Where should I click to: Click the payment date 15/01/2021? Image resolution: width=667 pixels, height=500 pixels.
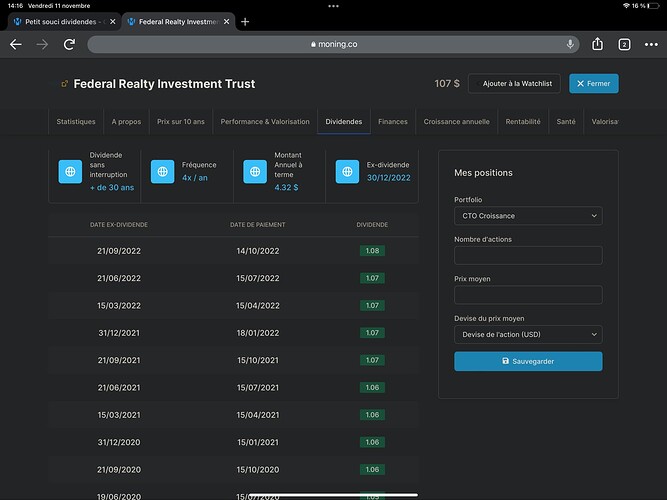click(258, 442)
